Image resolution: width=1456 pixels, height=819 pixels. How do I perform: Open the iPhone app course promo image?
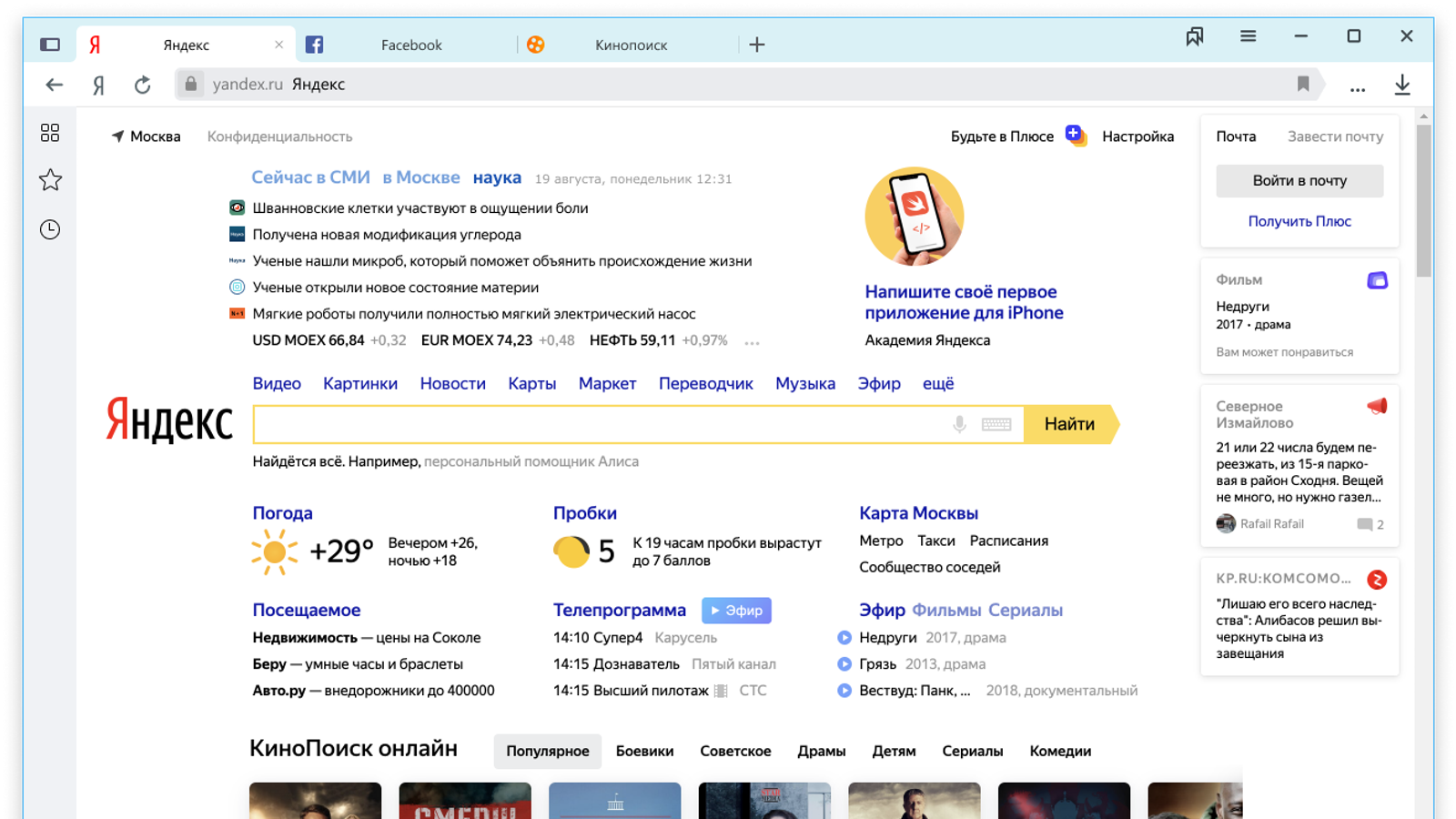tap(914, 217)
